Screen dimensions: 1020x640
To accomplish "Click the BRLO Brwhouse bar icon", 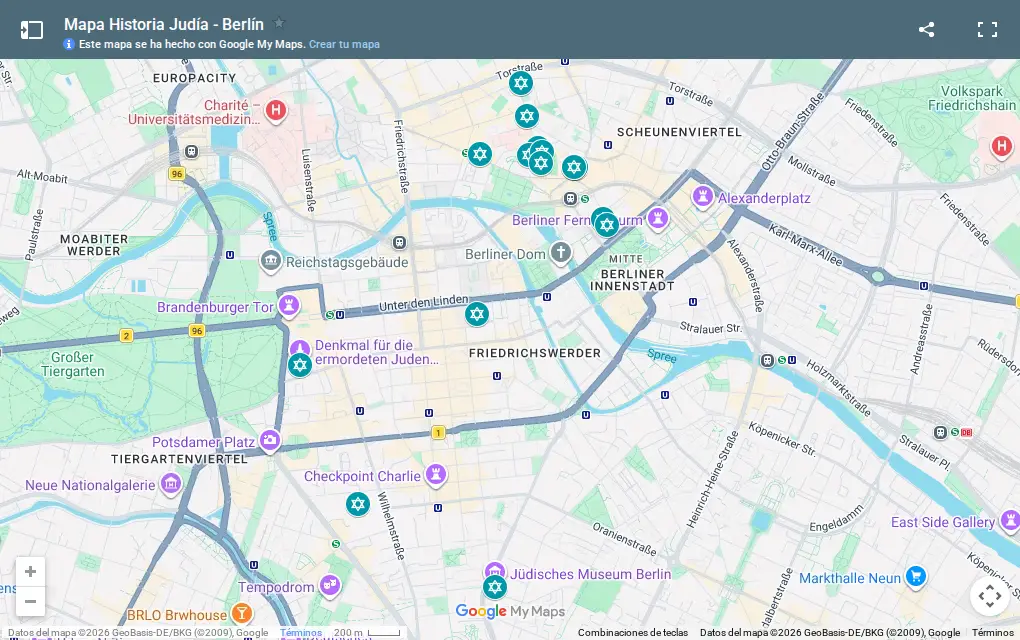I will coord(241,613).
